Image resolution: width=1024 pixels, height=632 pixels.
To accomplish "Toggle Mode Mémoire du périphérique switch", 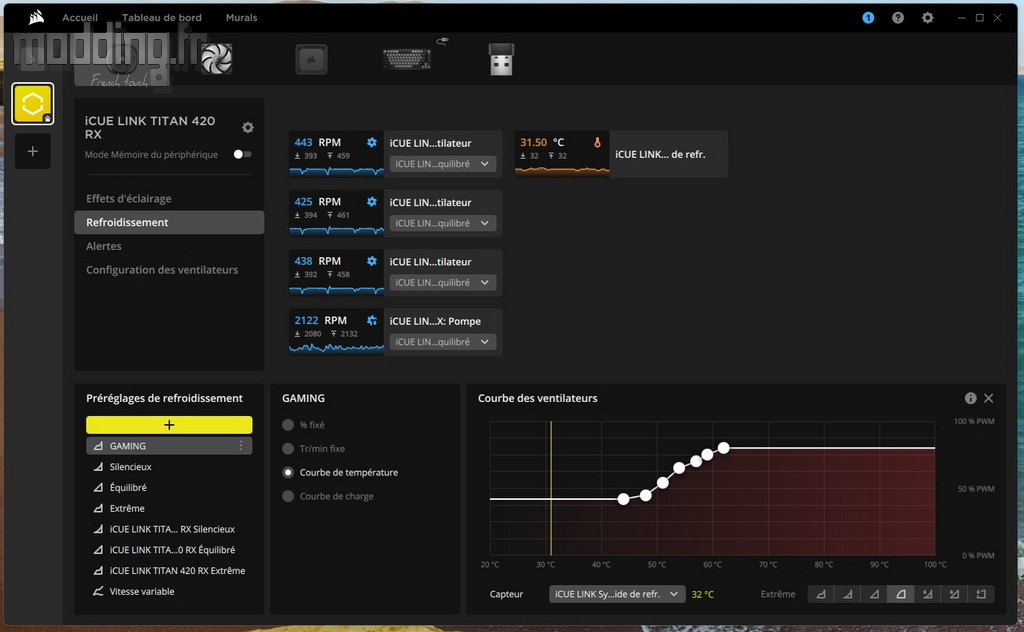I will [x=242, y=154].
